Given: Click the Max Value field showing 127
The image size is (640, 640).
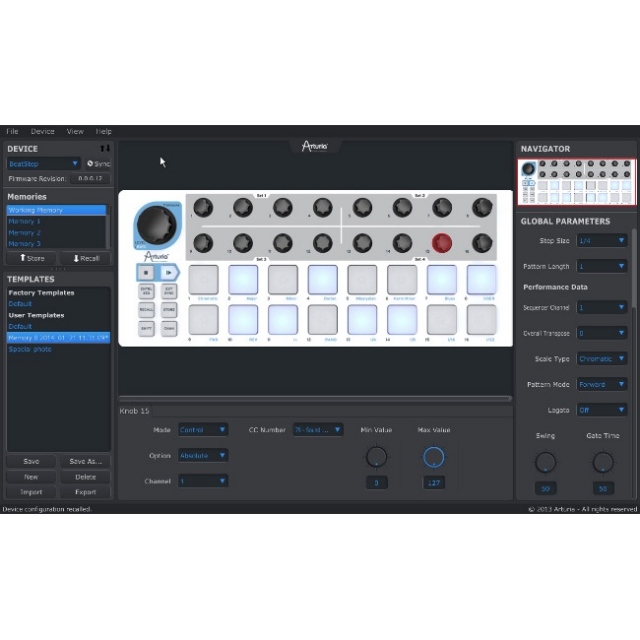Looking at the screenshot, I should (433, 483).
